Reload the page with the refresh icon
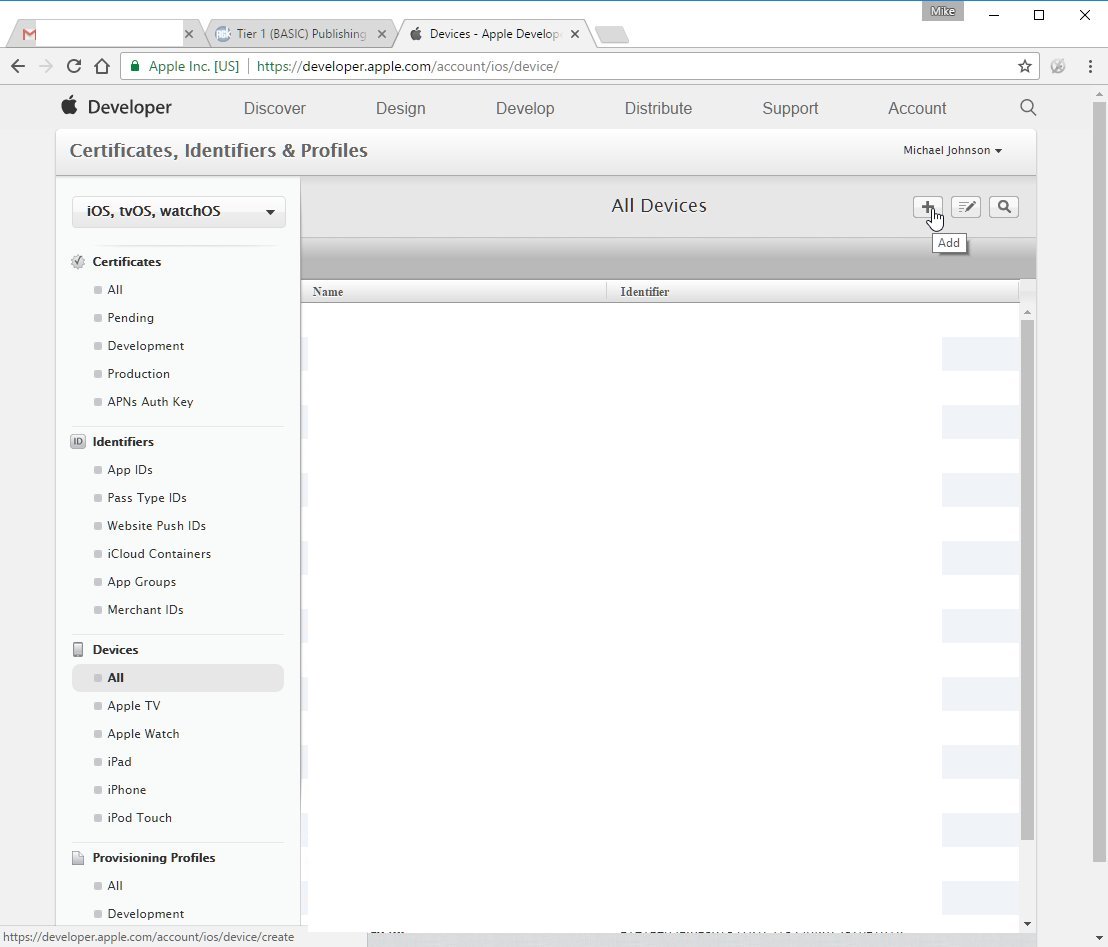Image resolution: width=1108 pixels, height=947 pixels. 73,66
